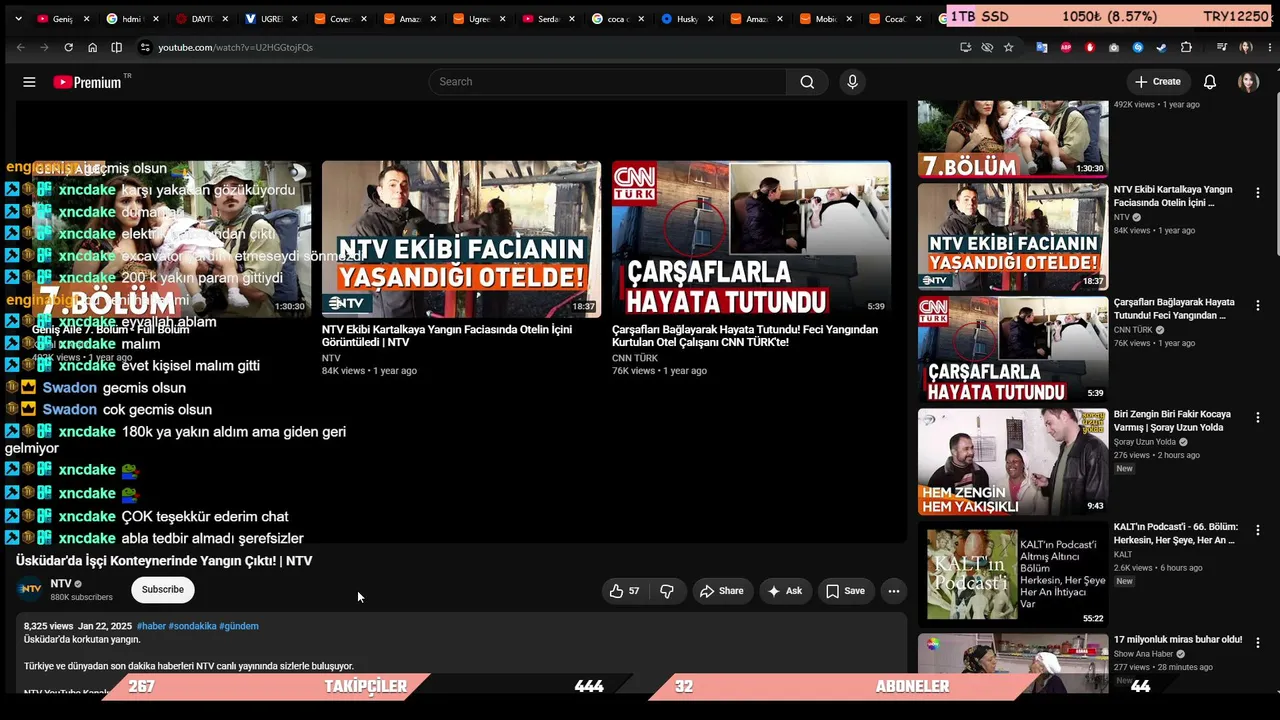1280x720 pixels.
Task: Open the browser profile avatar
Action: point(1245,47)
